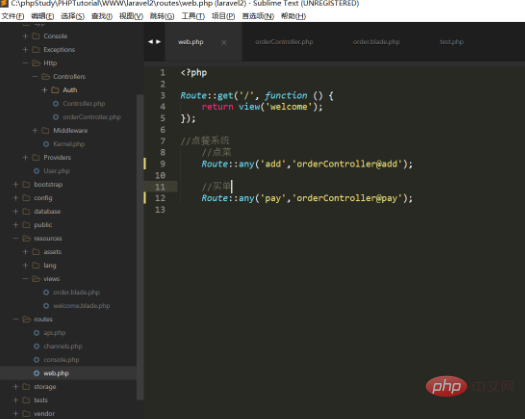Click folder icon for Console

36,36
